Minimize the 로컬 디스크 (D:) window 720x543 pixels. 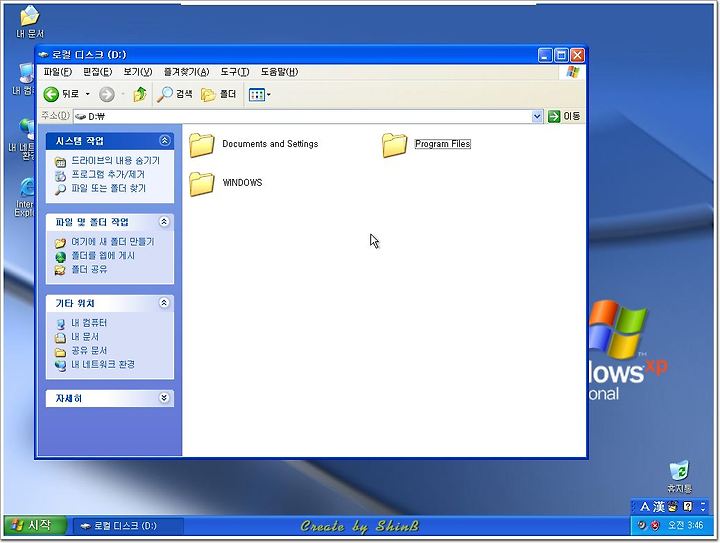click(x=545, y=56)
